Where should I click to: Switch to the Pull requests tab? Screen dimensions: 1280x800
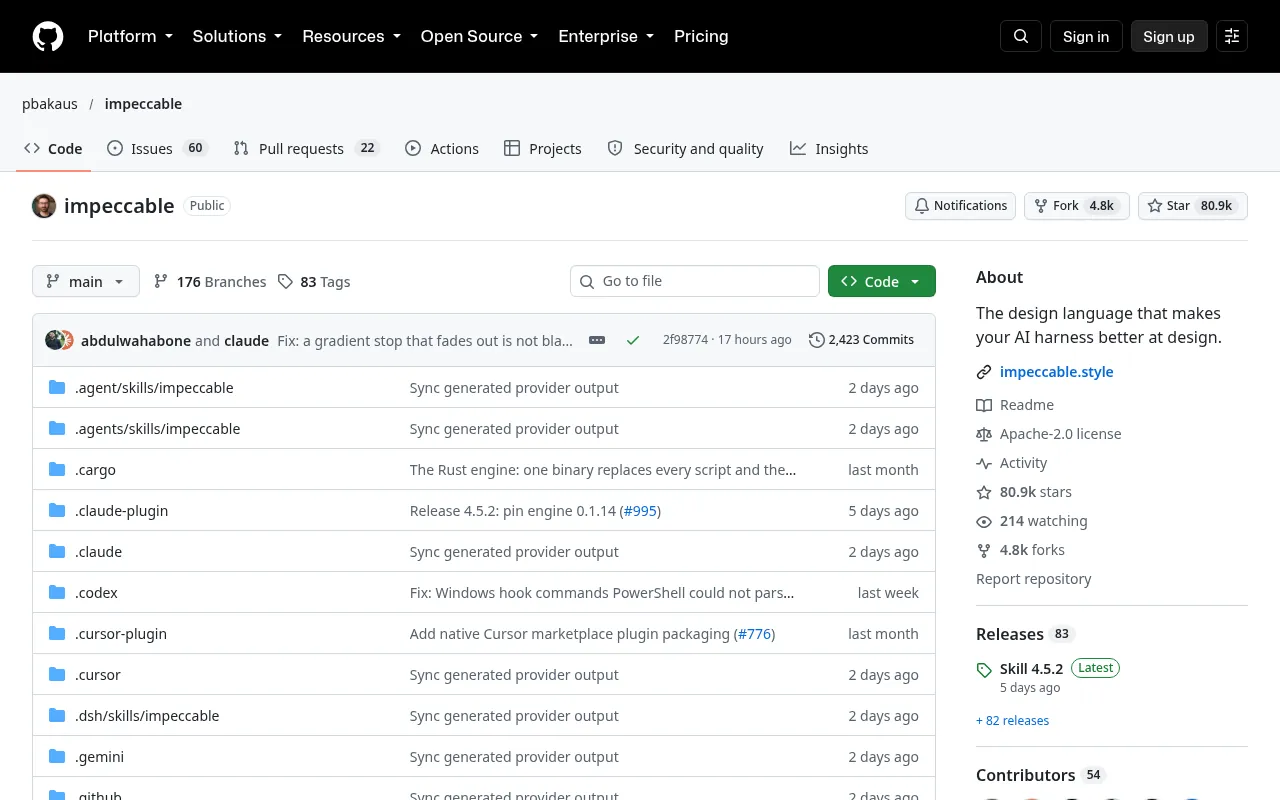coord(306,148)
